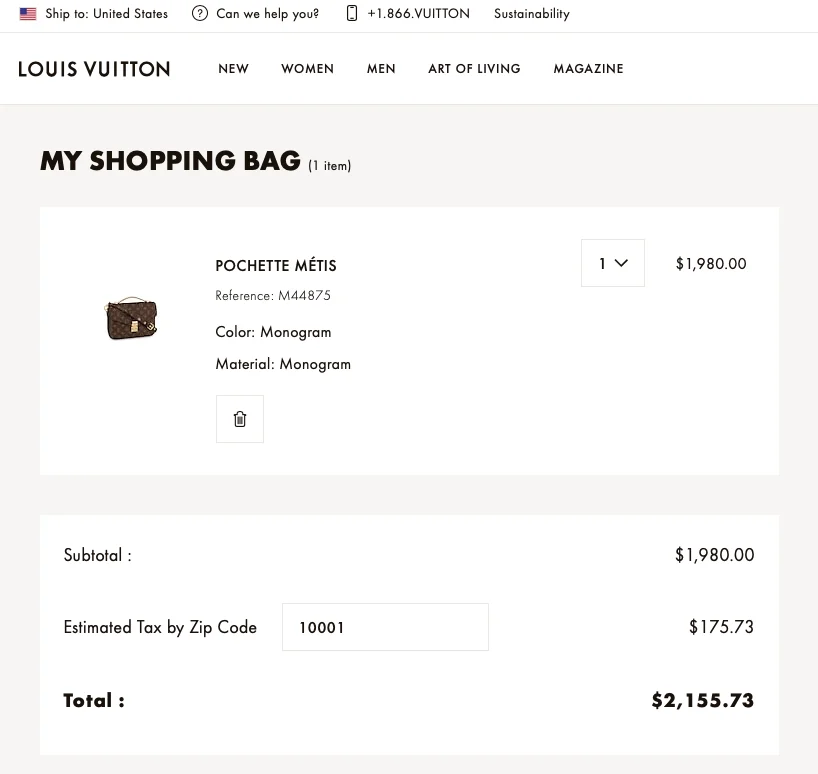Click the question mark help icon
The height and width of the screenshot is (774, 818).
click(x=199, y=14)
